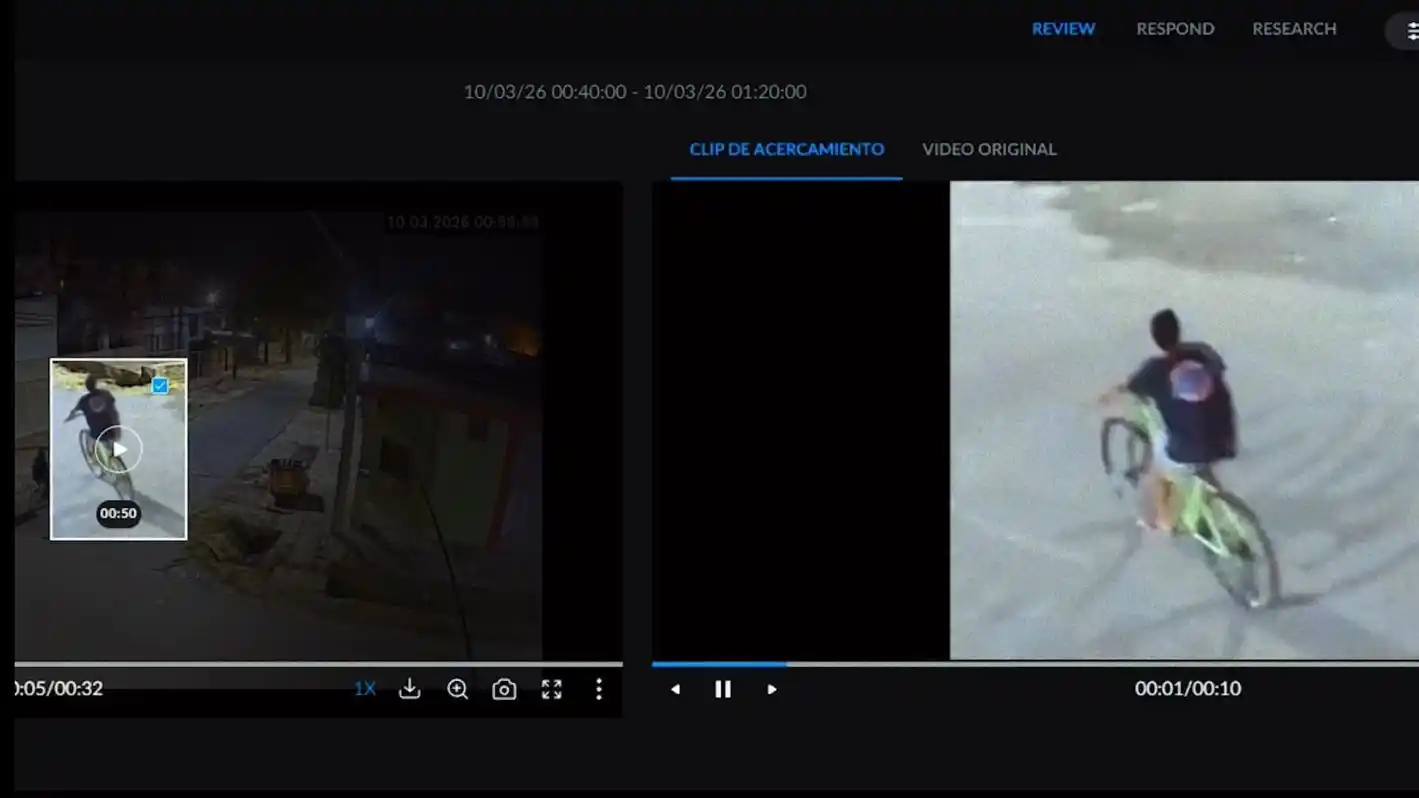The width and height of the screenshot is (1419, 798).
Task: Open the three-dot options menu on the player
Action: pyautogui.click(x=598, y=689)
